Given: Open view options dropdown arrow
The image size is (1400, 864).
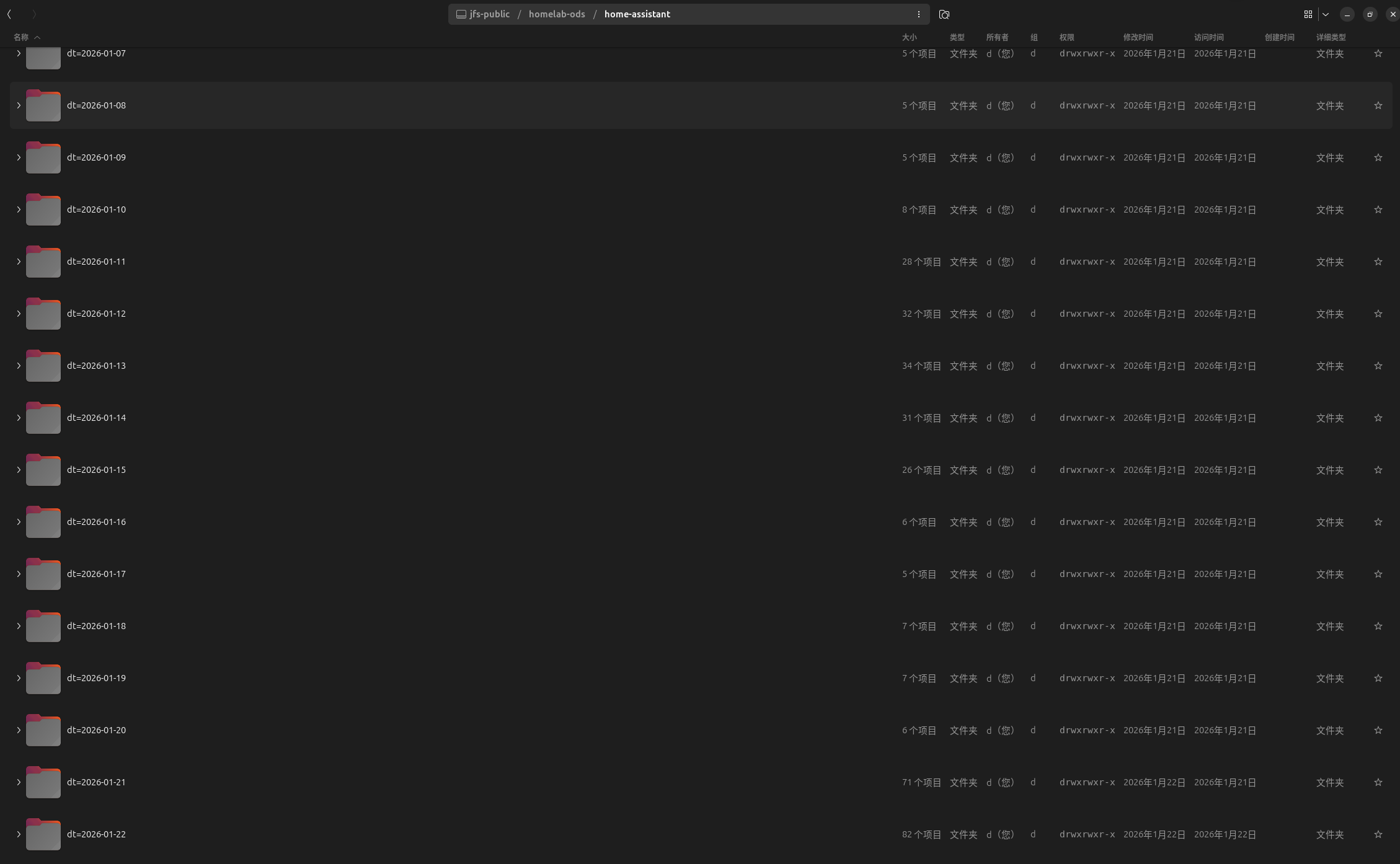Looking at the screenshot, I should [1325, 14].
